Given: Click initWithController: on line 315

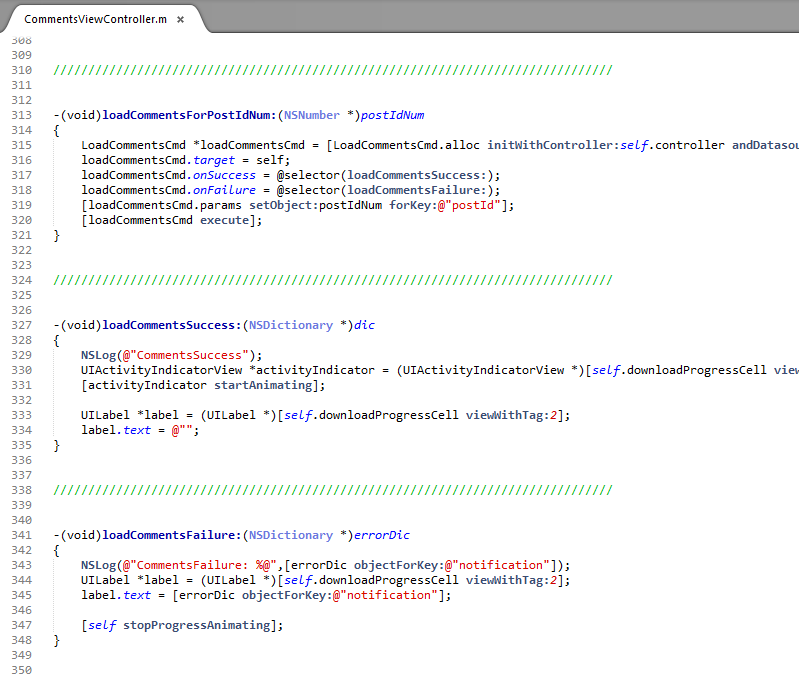Looking at the screenshot, I should 553,145.
